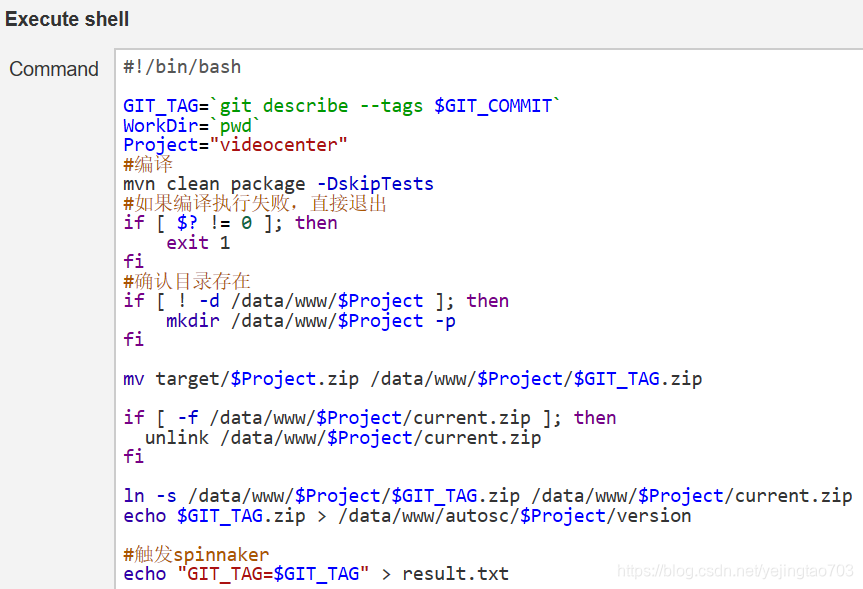Click the 'if [ $? != 0 ]; then' line
The width and height of the screenshot is (863, 589).
(230, 223)
